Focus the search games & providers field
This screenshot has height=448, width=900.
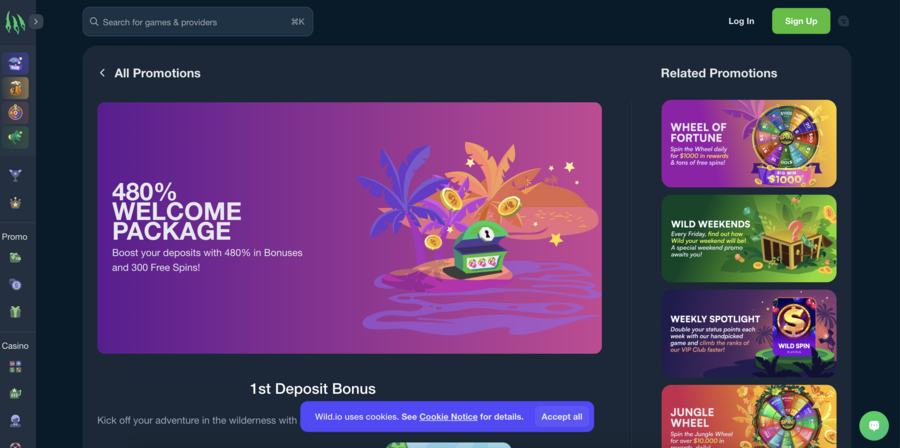198,22
